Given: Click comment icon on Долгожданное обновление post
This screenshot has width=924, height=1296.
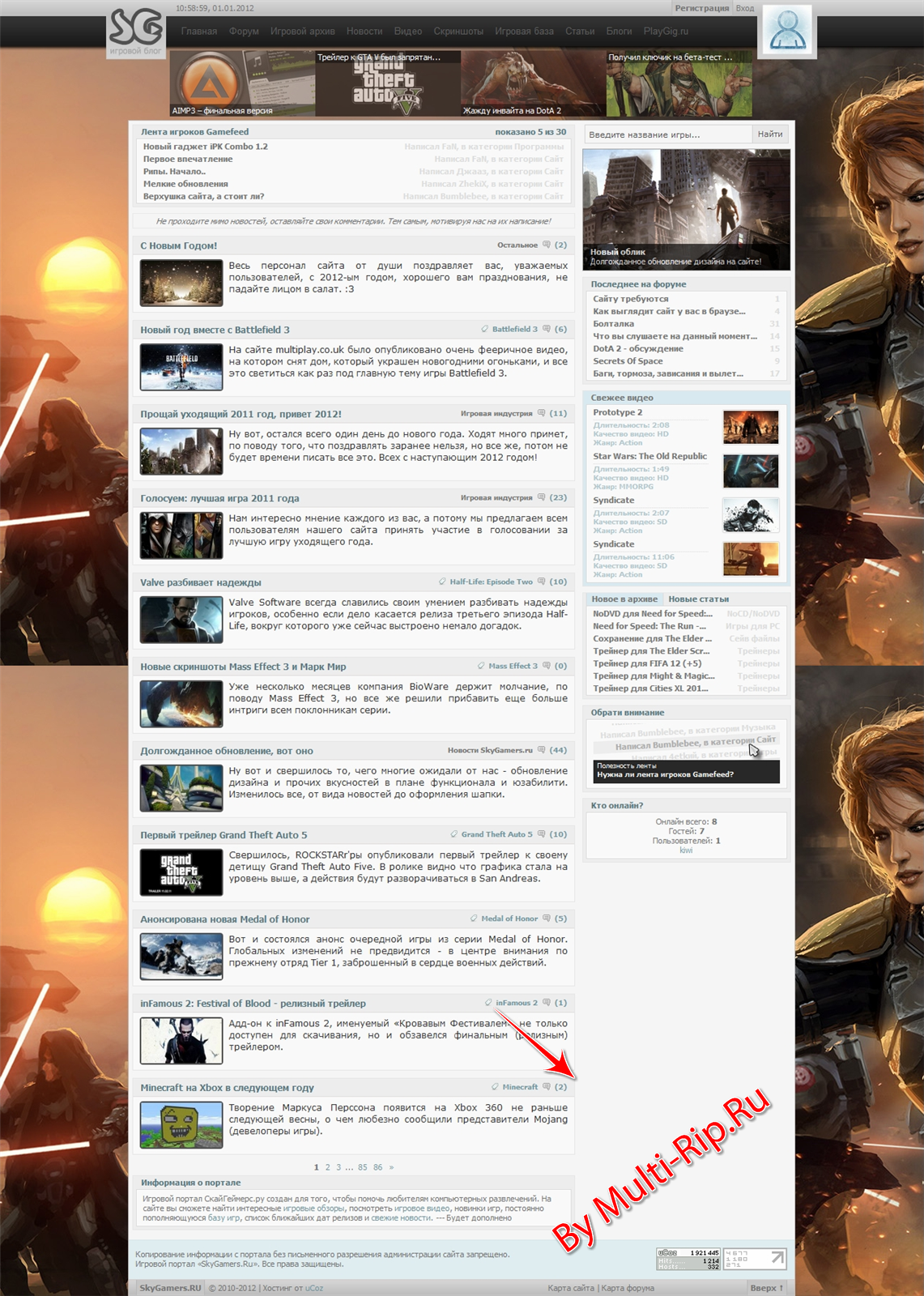Looking at the screenshot, I should pos(542,750).
